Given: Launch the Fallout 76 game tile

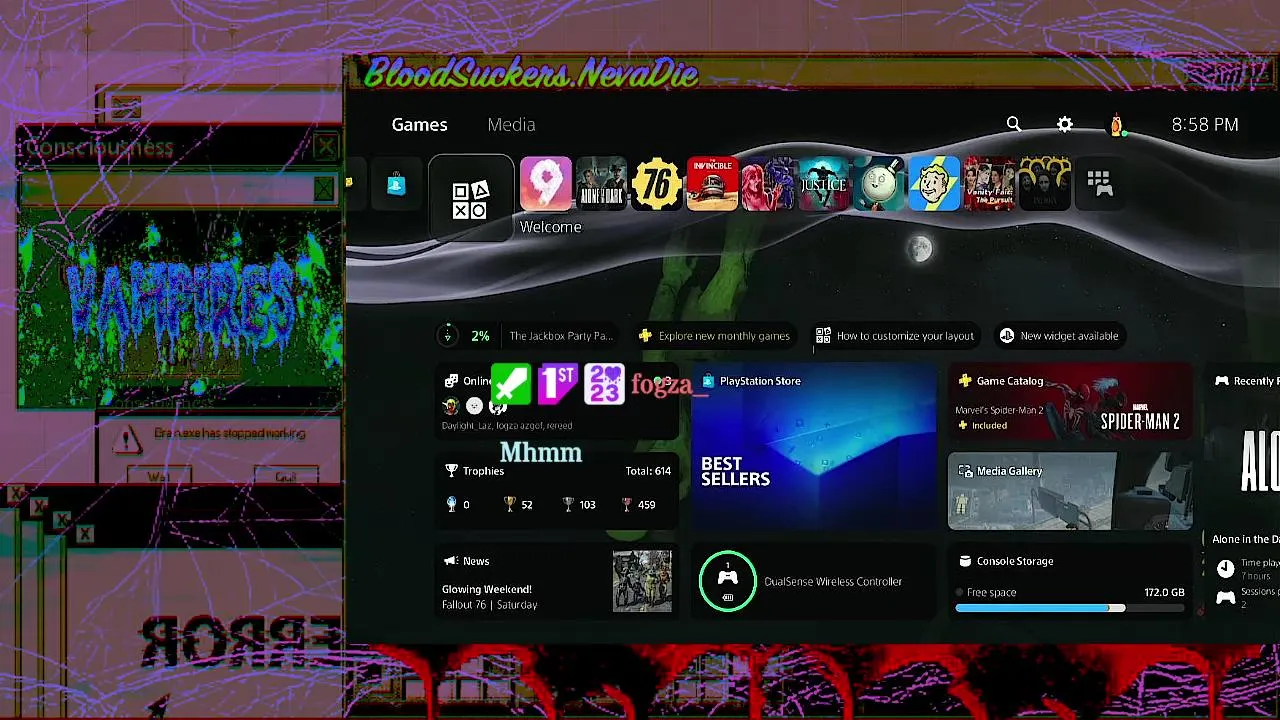Looking at the screenshot, I should click(x=657, y=184).
